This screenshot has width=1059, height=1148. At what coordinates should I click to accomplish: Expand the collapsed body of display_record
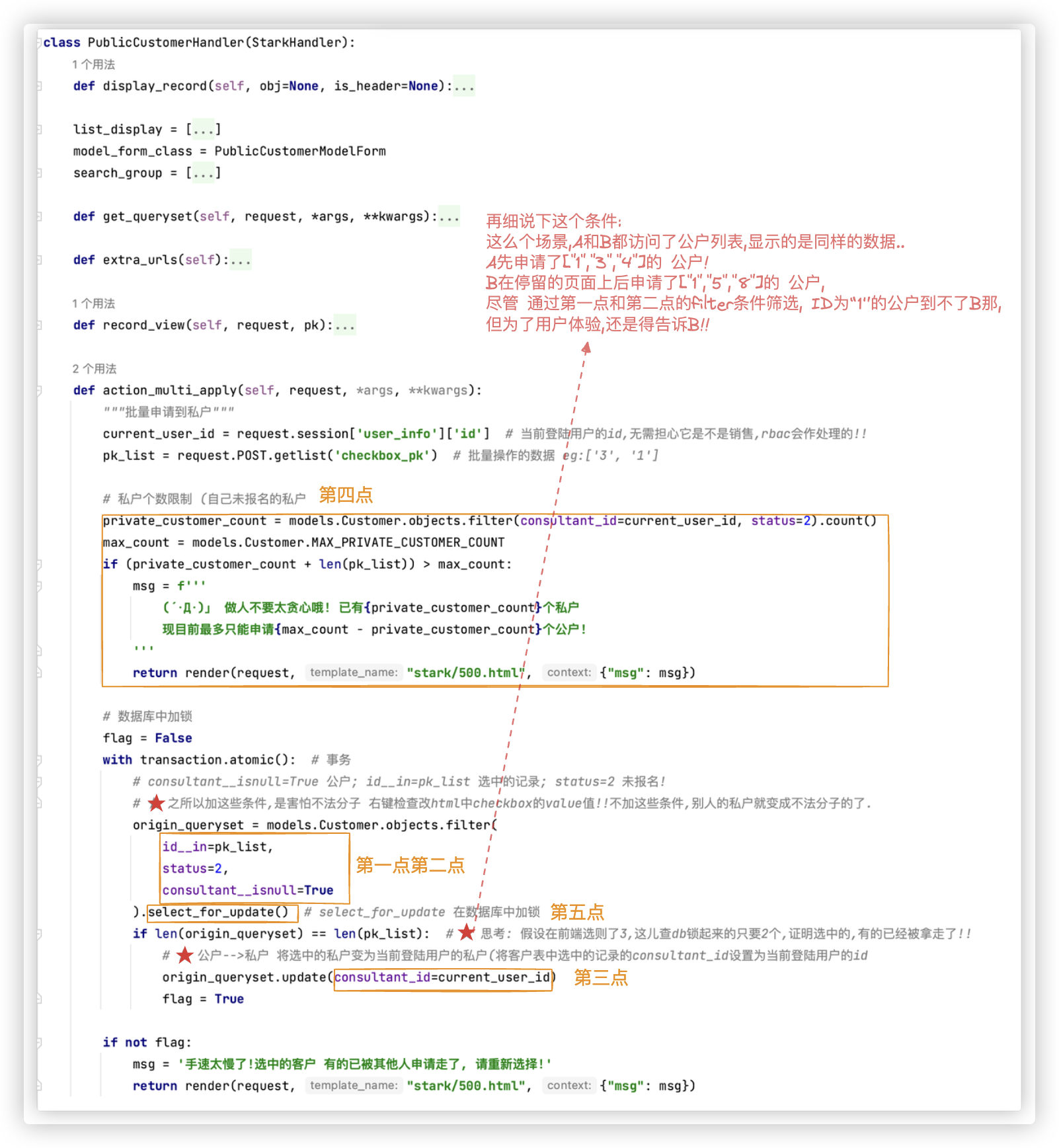(x=464, y=85)
